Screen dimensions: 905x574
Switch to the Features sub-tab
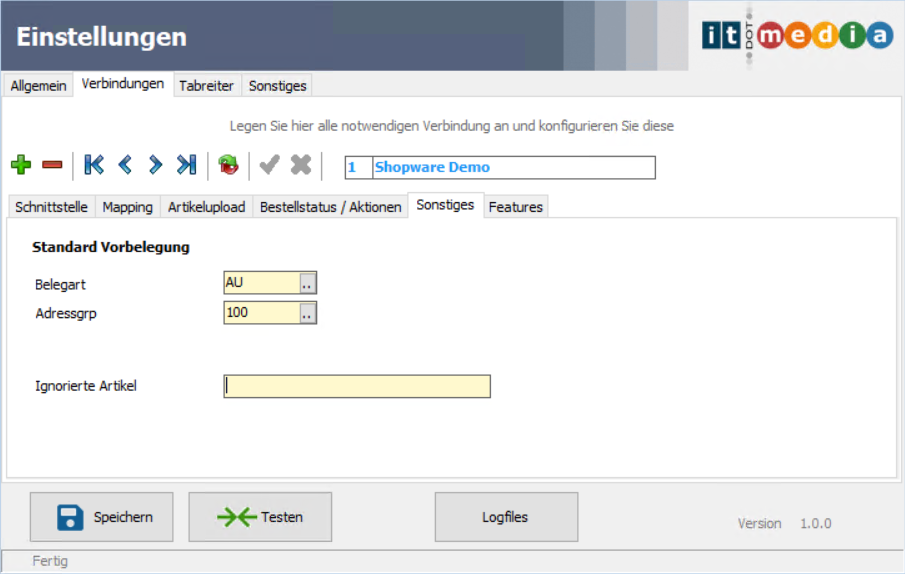pos(516,207)
